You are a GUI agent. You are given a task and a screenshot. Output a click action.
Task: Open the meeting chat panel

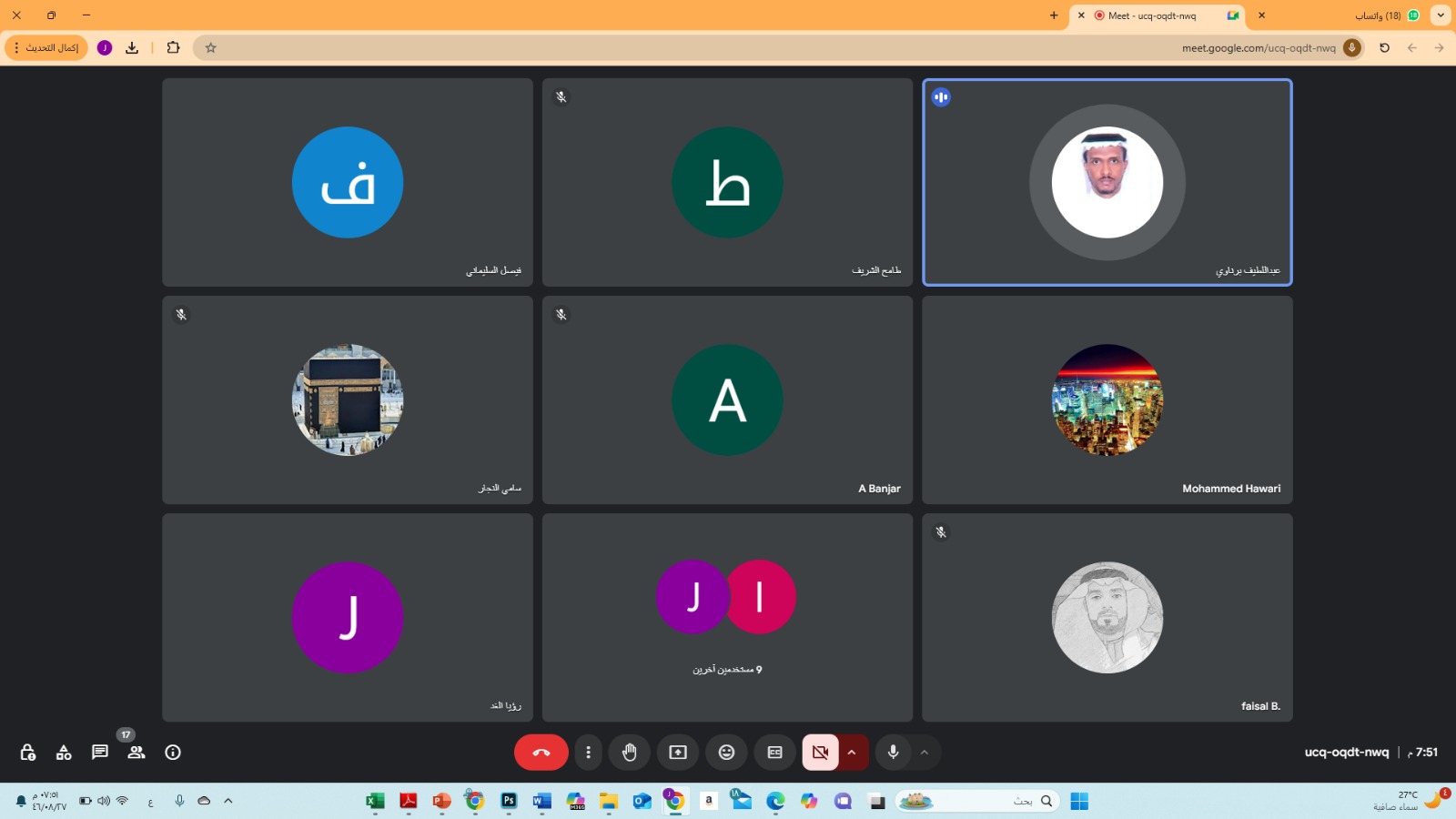click(100, 753)
